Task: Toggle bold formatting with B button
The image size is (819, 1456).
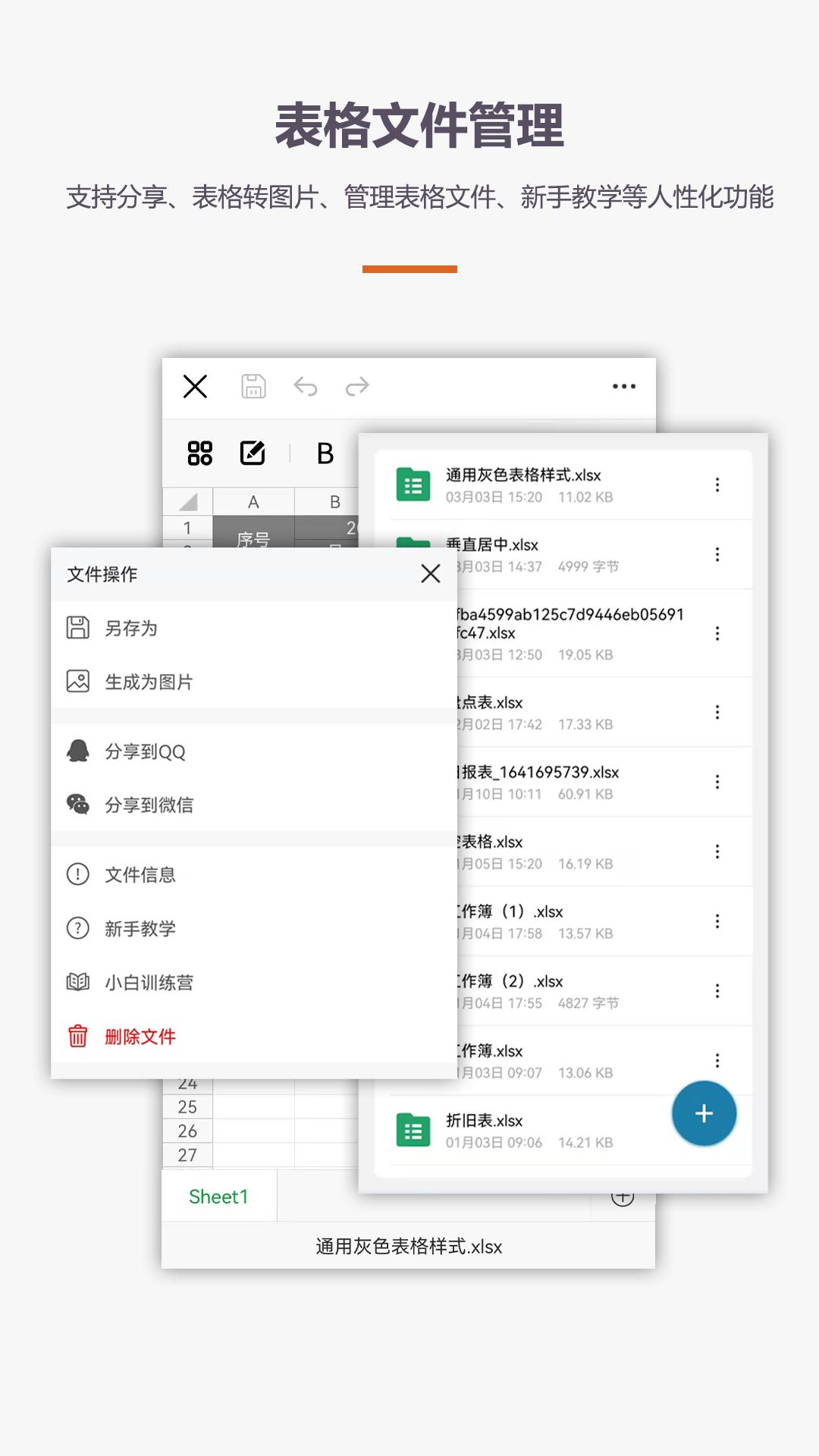Action: point(325,453)
